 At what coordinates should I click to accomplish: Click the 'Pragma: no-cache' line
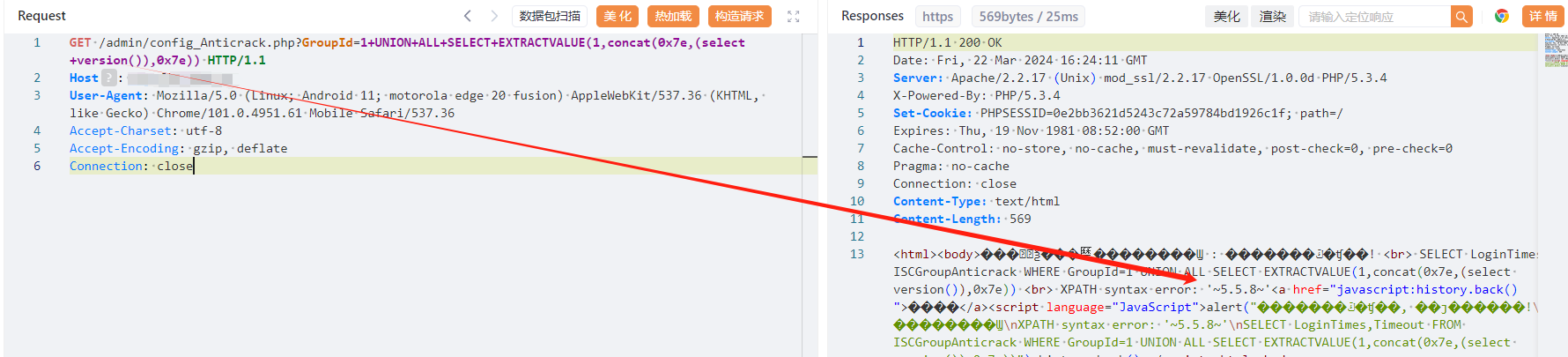(x=951, y=166)
